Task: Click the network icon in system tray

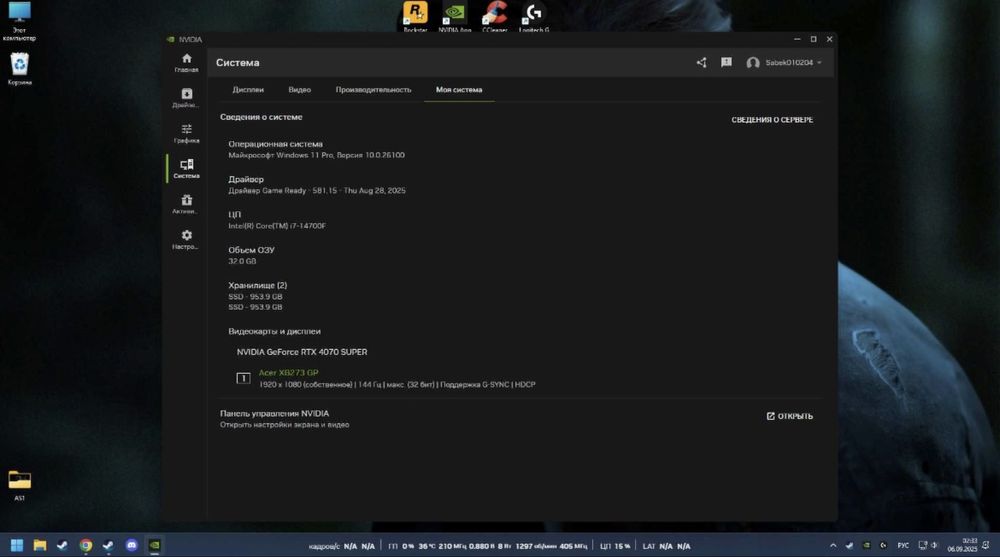Action: (922, 546)
